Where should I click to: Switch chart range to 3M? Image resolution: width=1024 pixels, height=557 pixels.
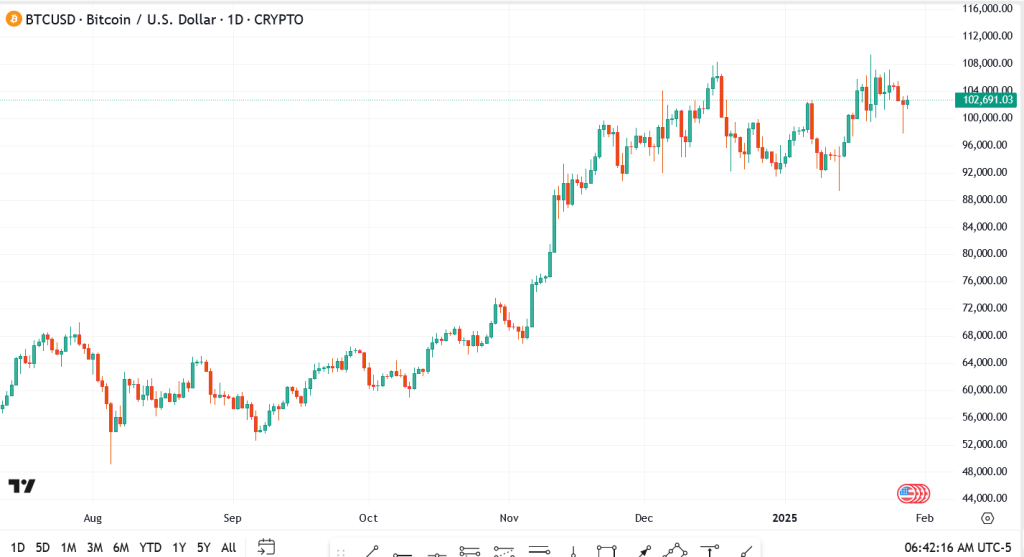95,547
